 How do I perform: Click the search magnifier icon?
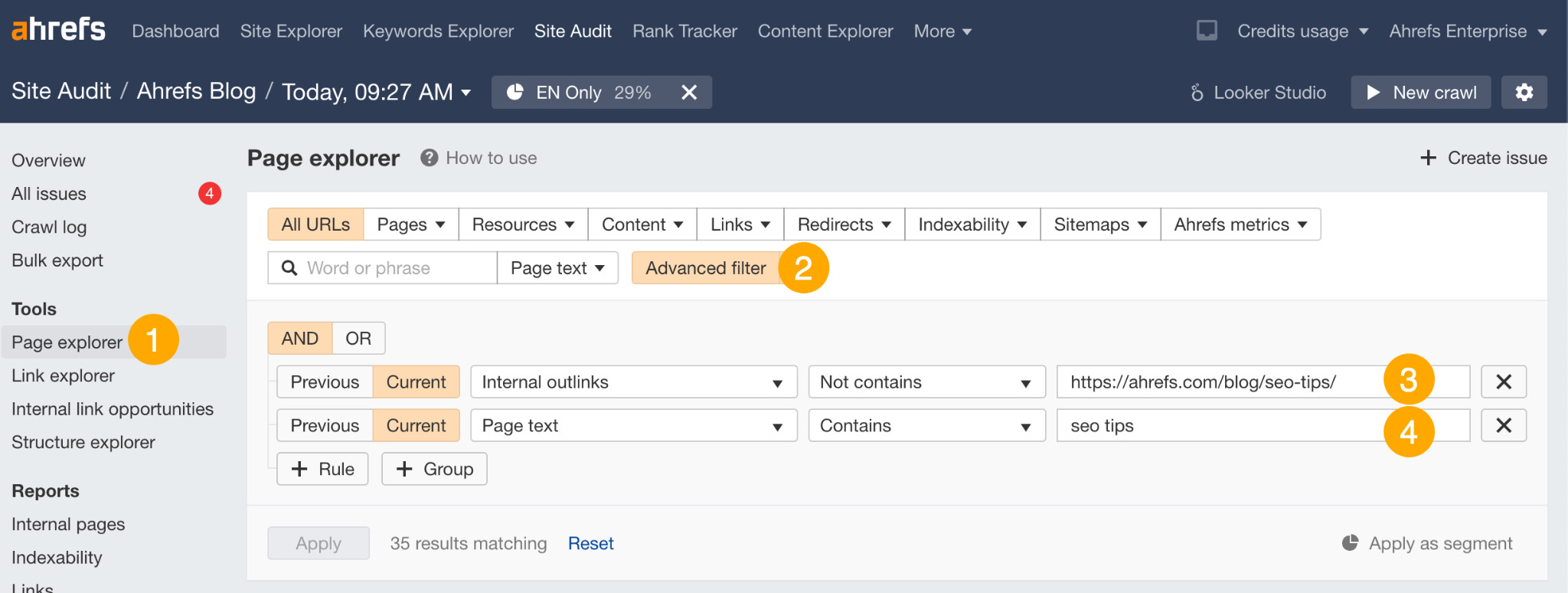coord(289,268)
